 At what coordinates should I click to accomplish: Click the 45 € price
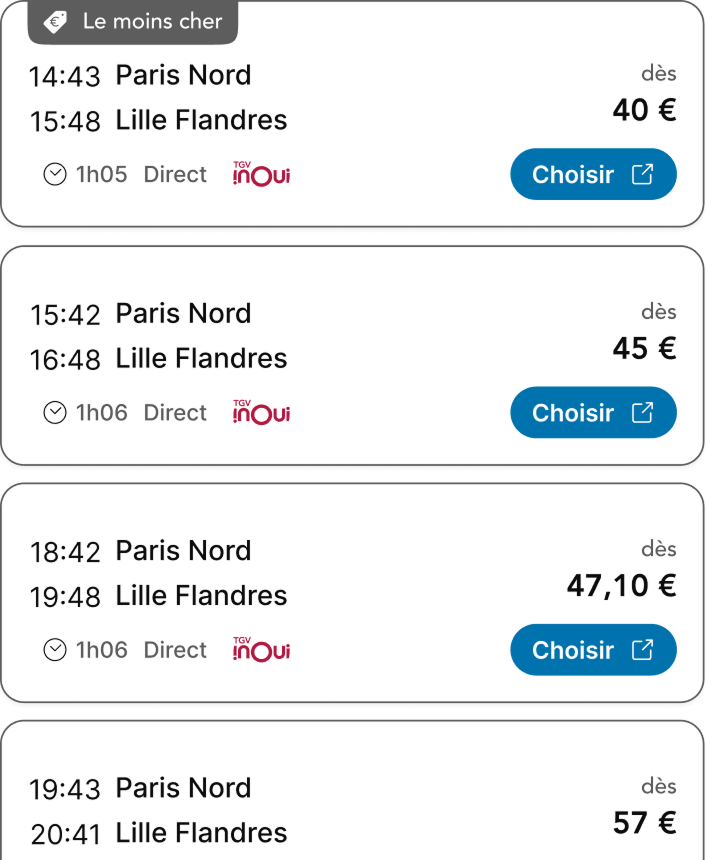pos(644,348)
